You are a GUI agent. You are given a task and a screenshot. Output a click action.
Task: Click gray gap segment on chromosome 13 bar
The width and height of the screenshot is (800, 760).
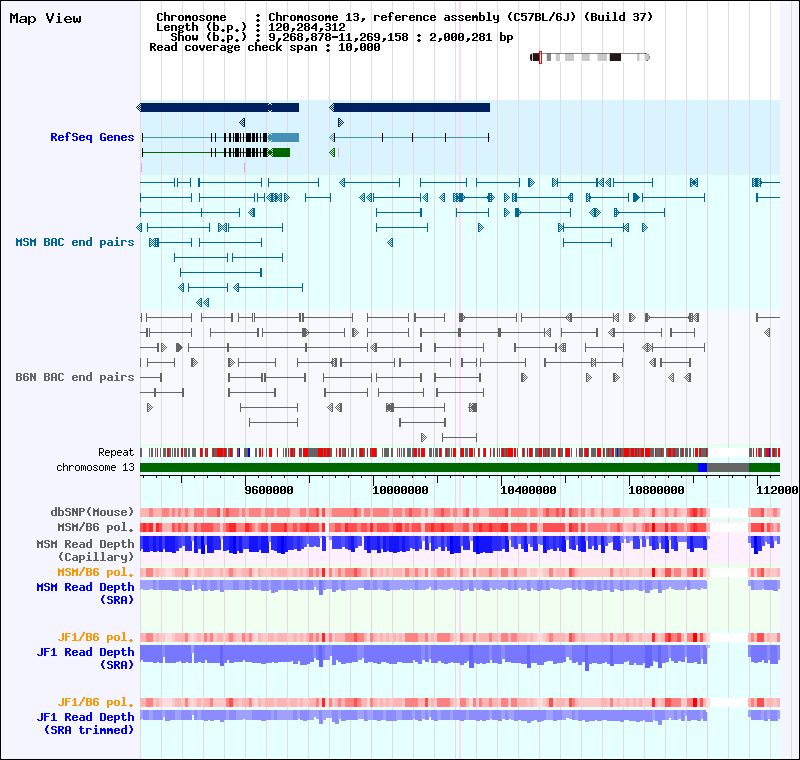tap(728, 467)
